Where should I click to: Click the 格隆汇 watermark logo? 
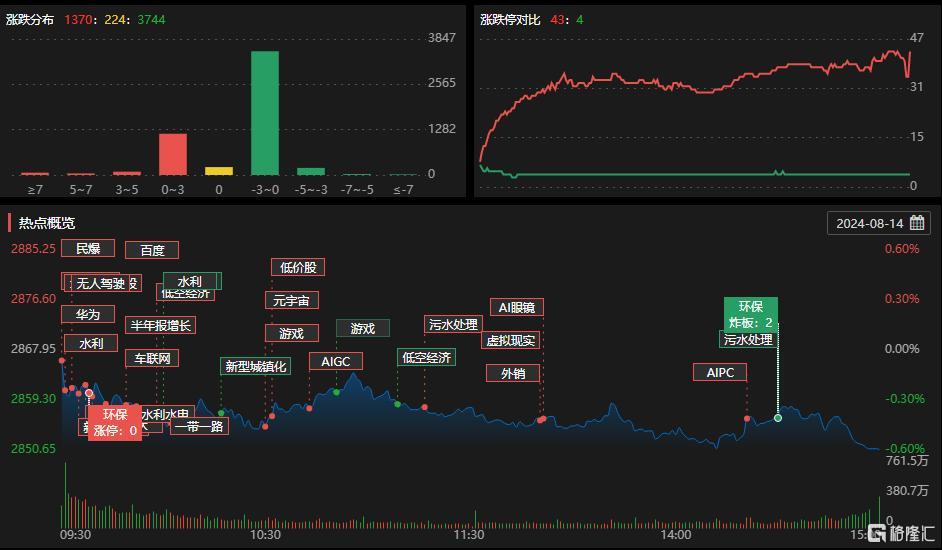click(x=901, y=533)
